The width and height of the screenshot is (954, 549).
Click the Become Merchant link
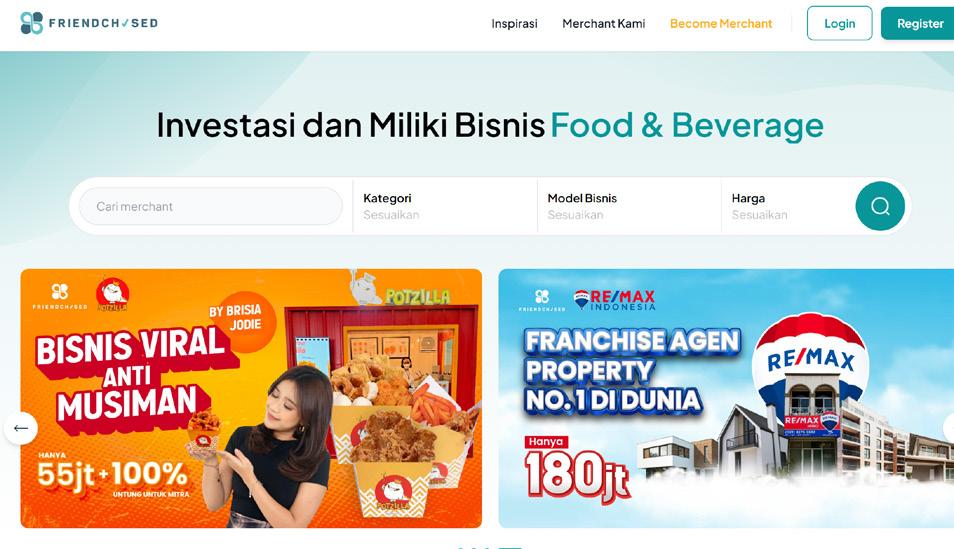coord(721,24)
